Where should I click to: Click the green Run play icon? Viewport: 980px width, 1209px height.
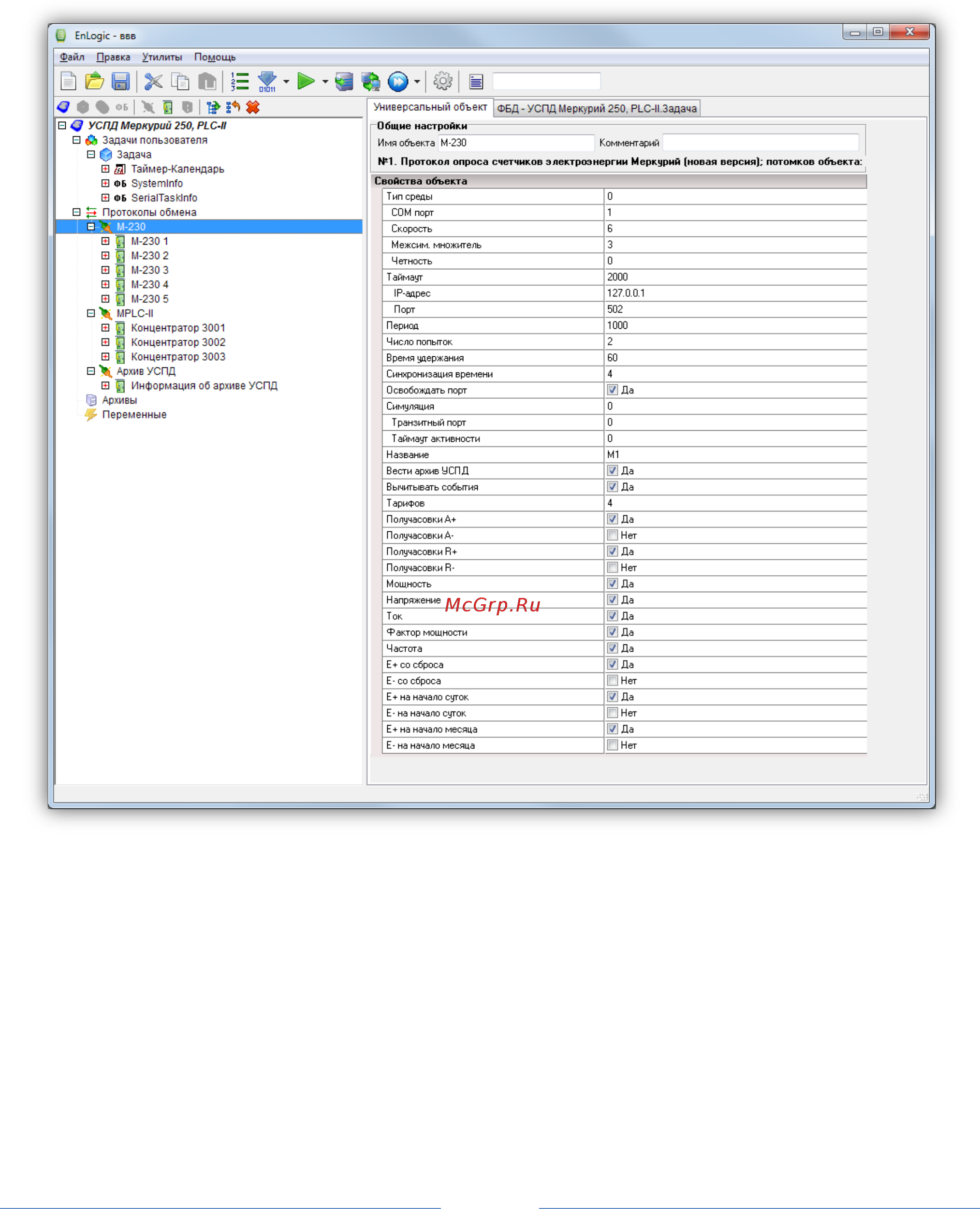click(306, 81)
